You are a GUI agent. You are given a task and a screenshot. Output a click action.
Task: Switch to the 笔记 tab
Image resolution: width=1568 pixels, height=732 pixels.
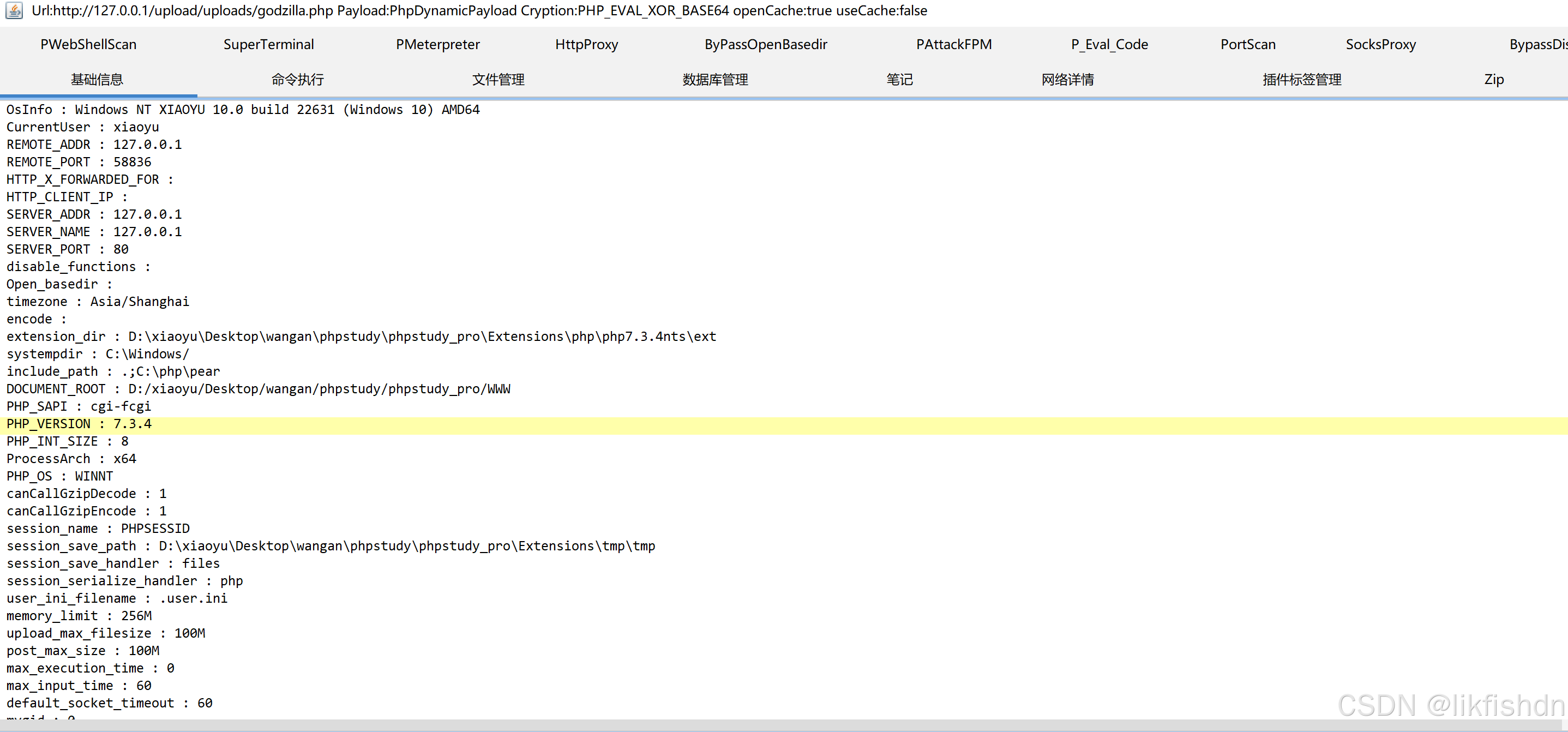(899, 80)
